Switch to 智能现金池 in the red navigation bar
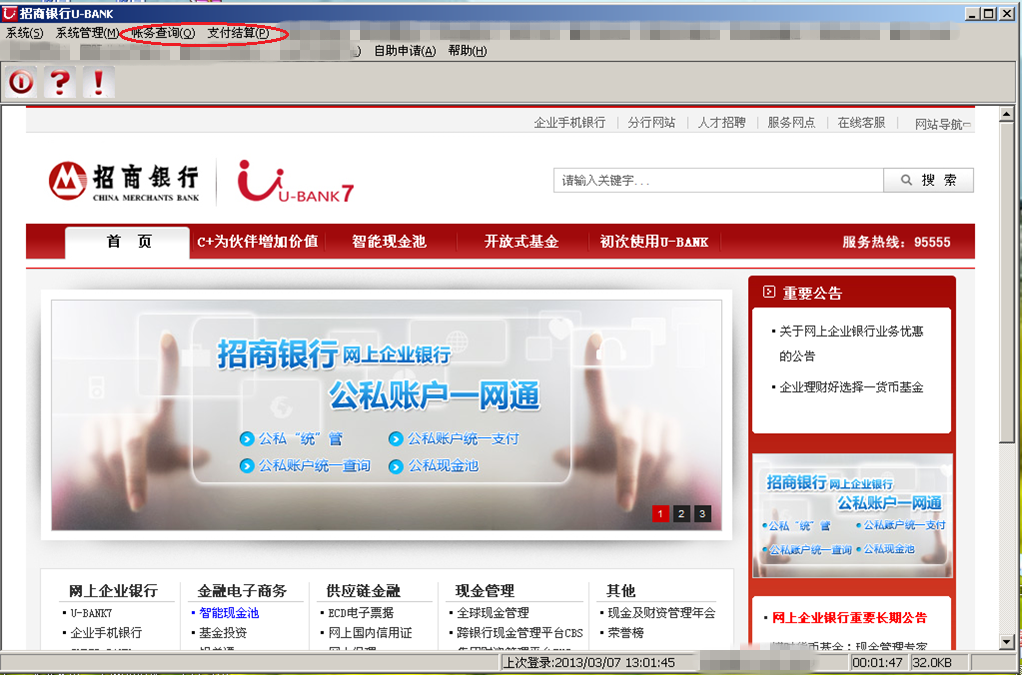The image size is (1022, 675). coord(389,242)
